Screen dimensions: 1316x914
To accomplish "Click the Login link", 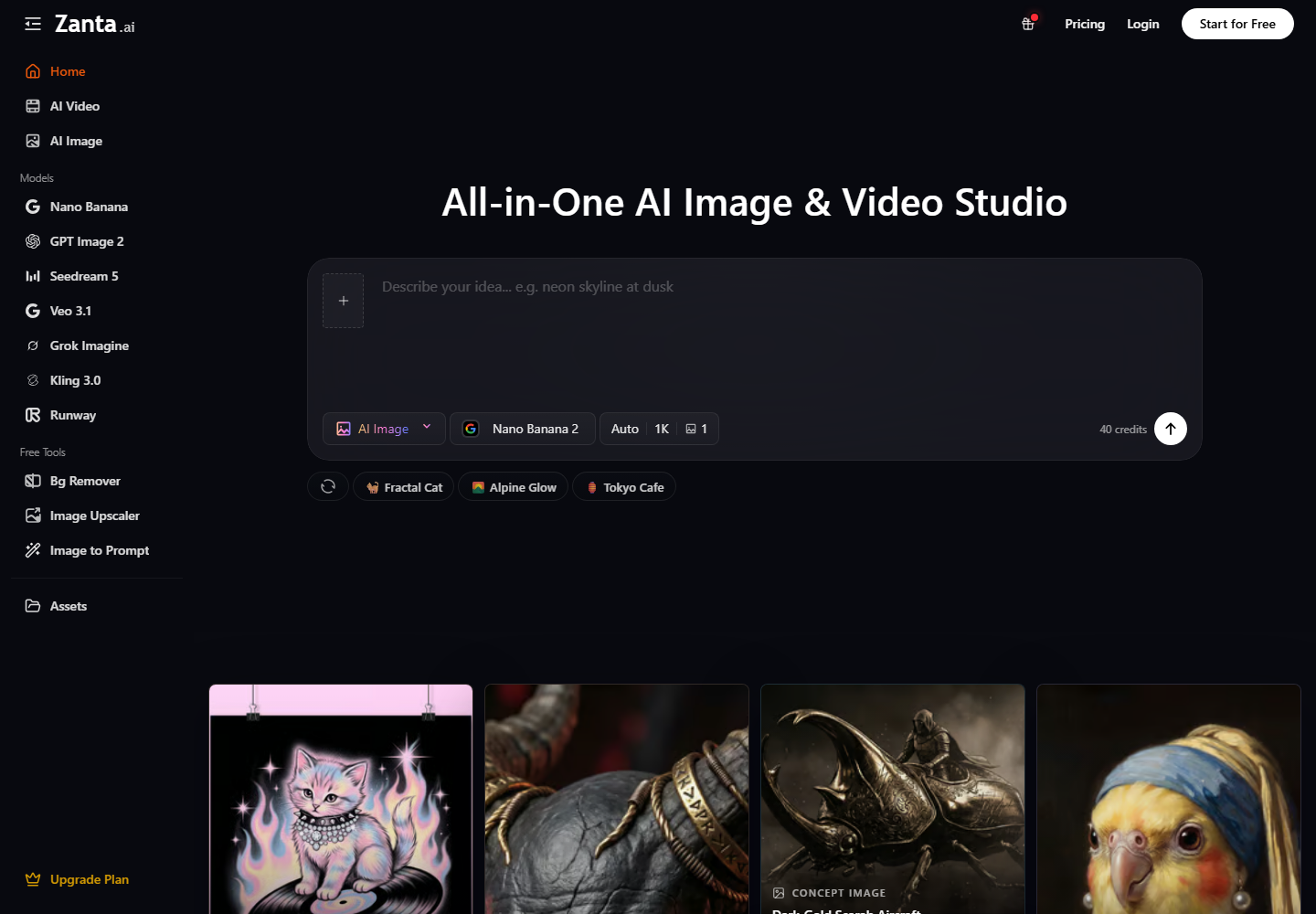I will (x=1142, y=24).
